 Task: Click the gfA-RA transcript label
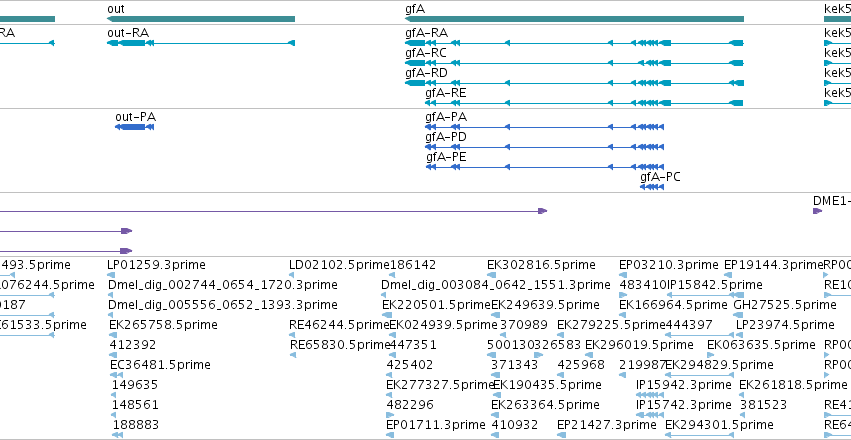(427, 33)
